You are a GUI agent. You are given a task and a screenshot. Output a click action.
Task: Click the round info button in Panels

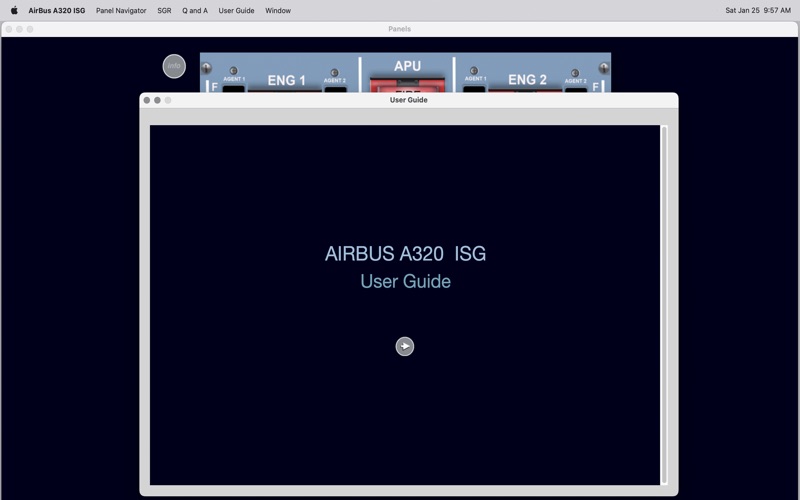tap(174, 66)
